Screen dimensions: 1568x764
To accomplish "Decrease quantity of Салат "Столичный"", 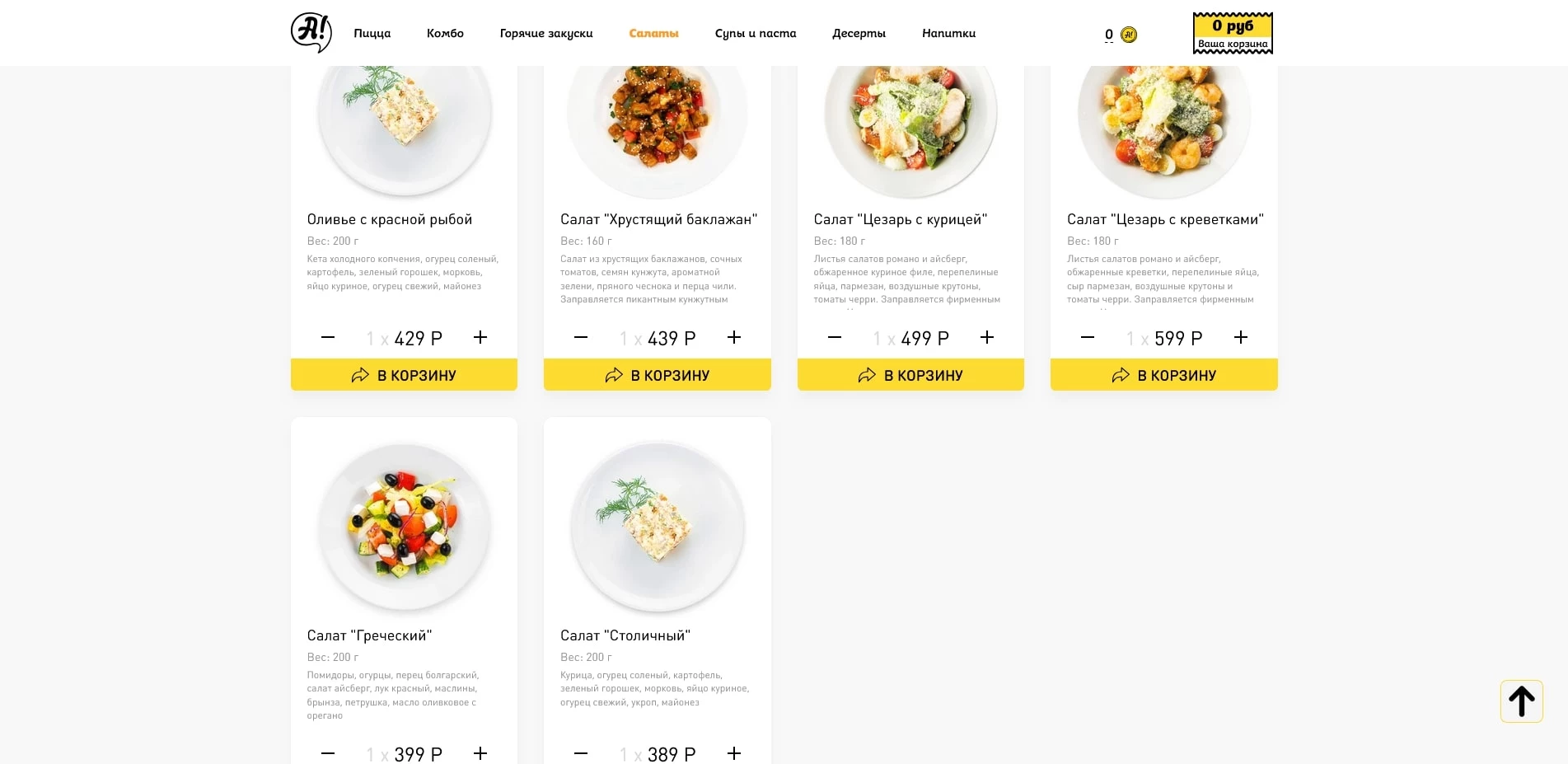I will click(x=581, y=753).
